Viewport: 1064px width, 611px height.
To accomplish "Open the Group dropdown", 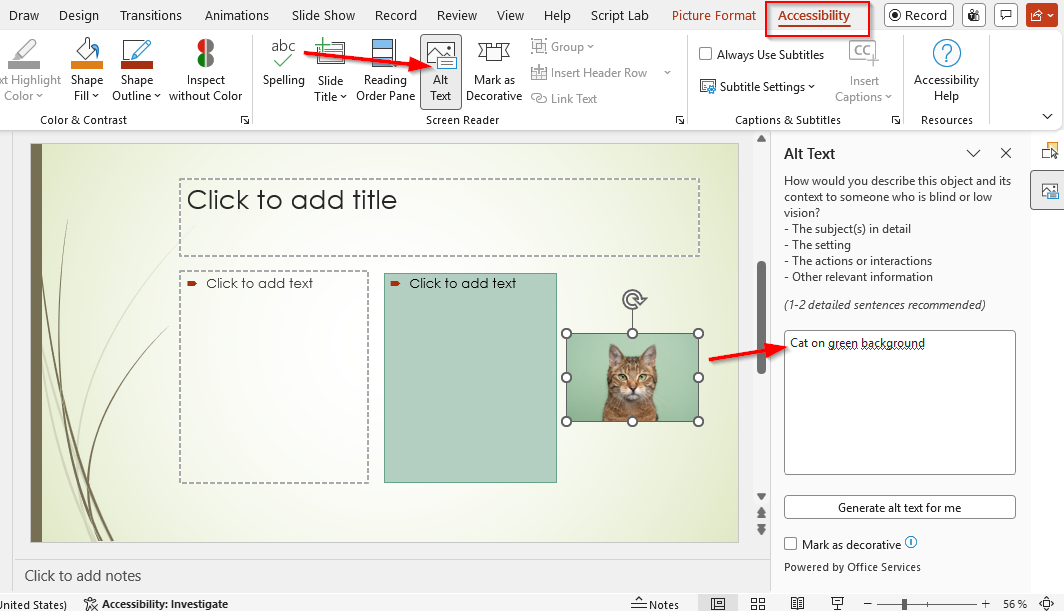I will pyautogui.click(x=563, y=46).
